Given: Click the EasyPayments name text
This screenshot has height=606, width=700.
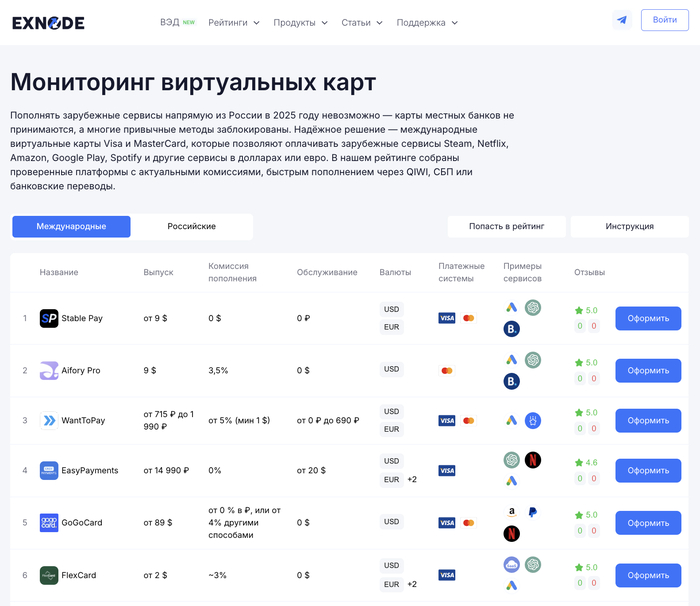Looking at the screenshot, I should pyautogui.click(x=90, y=471).
